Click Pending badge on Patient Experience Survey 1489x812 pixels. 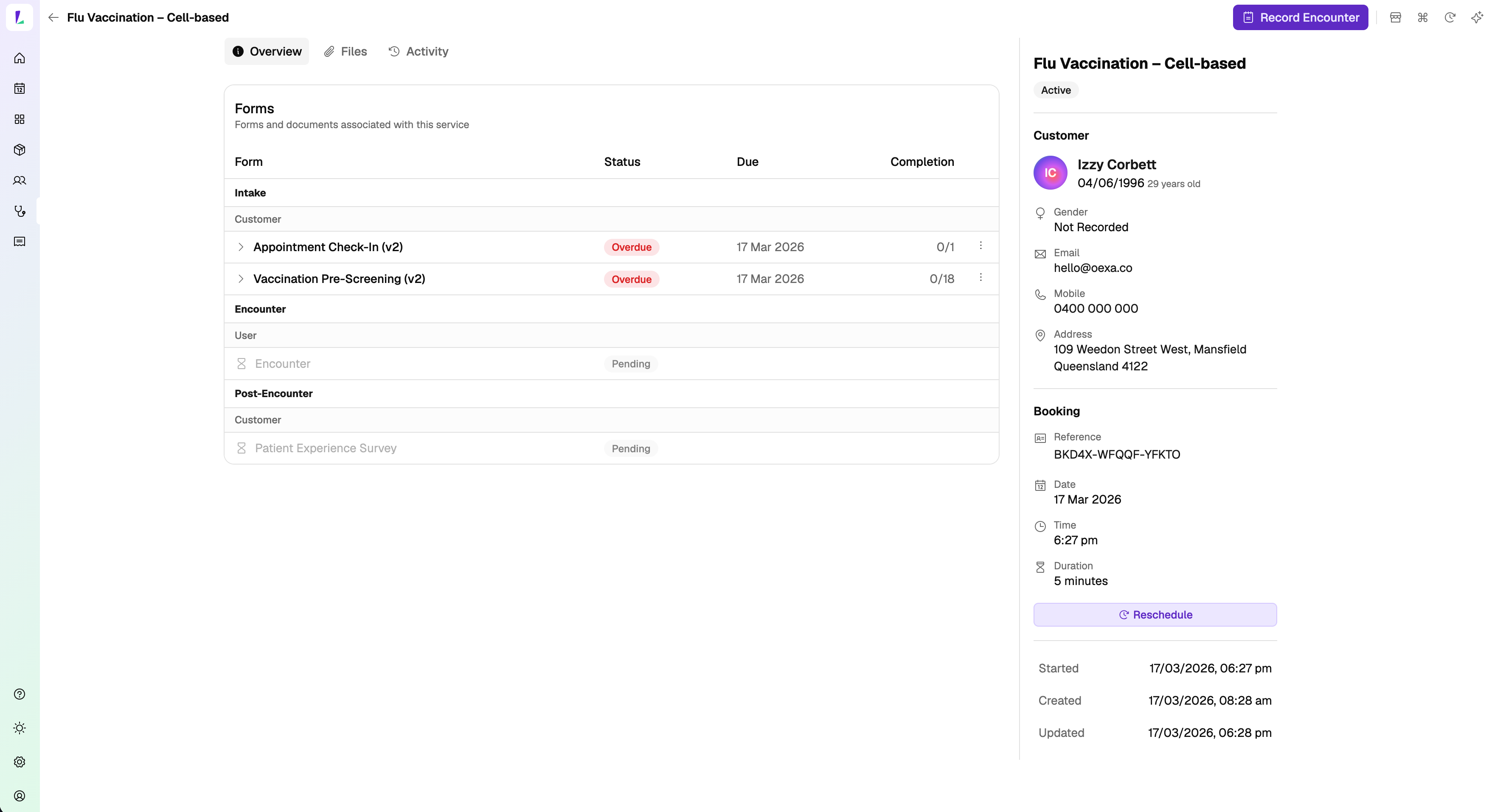[631, 448]
